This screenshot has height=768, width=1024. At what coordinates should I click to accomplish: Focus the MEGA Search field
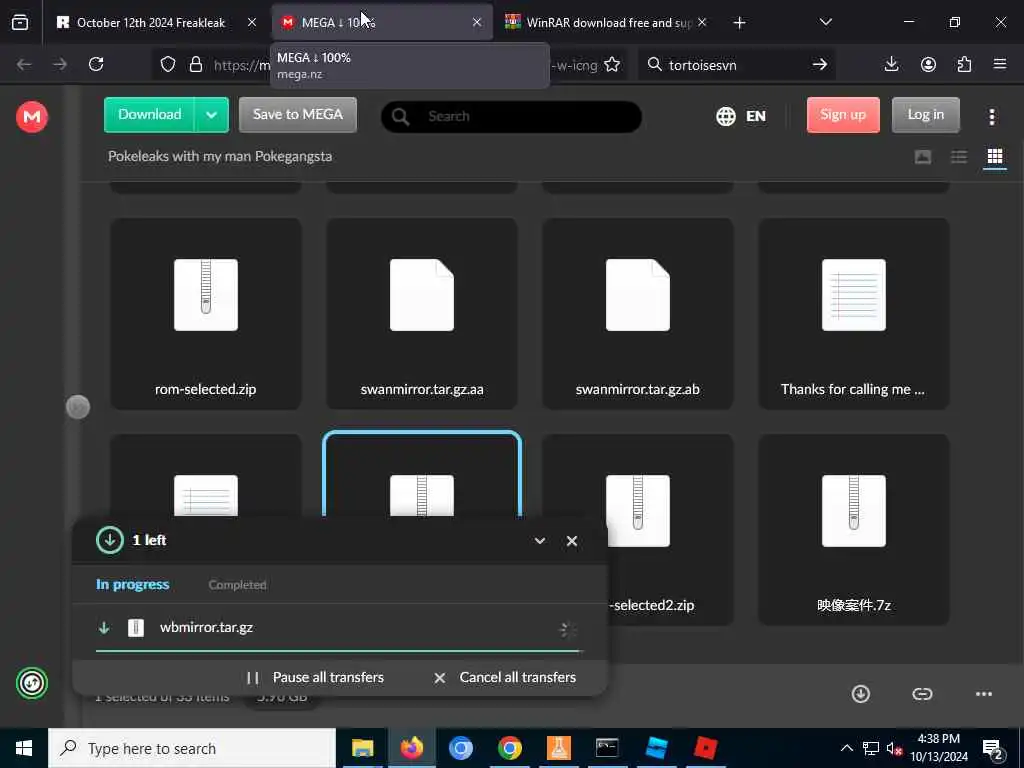[511, 116]
